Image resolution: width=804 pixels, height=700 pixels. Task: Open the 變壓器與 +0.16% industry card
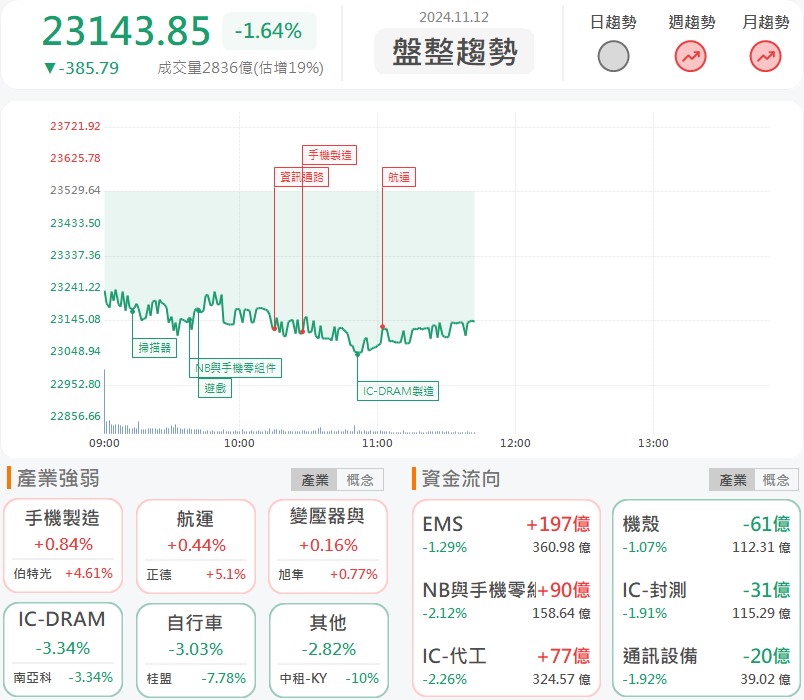click(328, 546)
